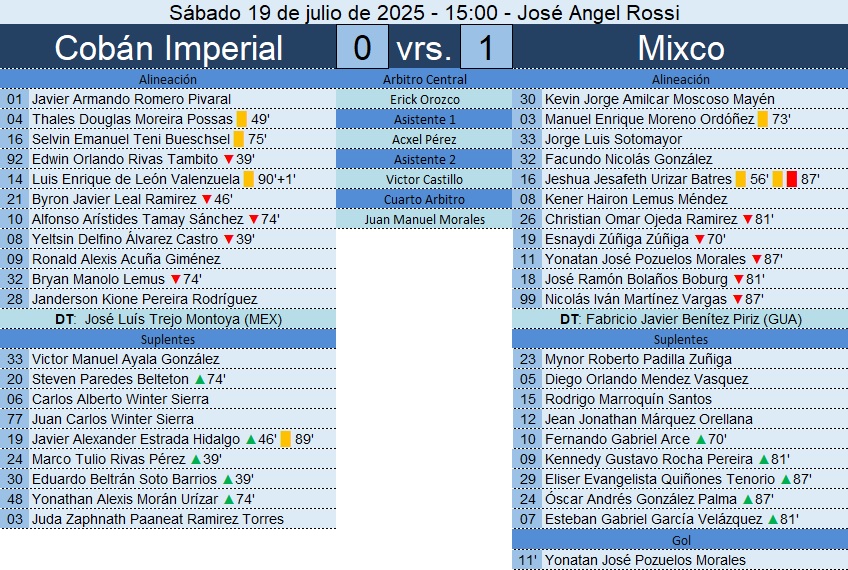Click the yellow card beside Javier Alexander Estrada Hidalgo

pyautogui.click(x=285, y=439)
